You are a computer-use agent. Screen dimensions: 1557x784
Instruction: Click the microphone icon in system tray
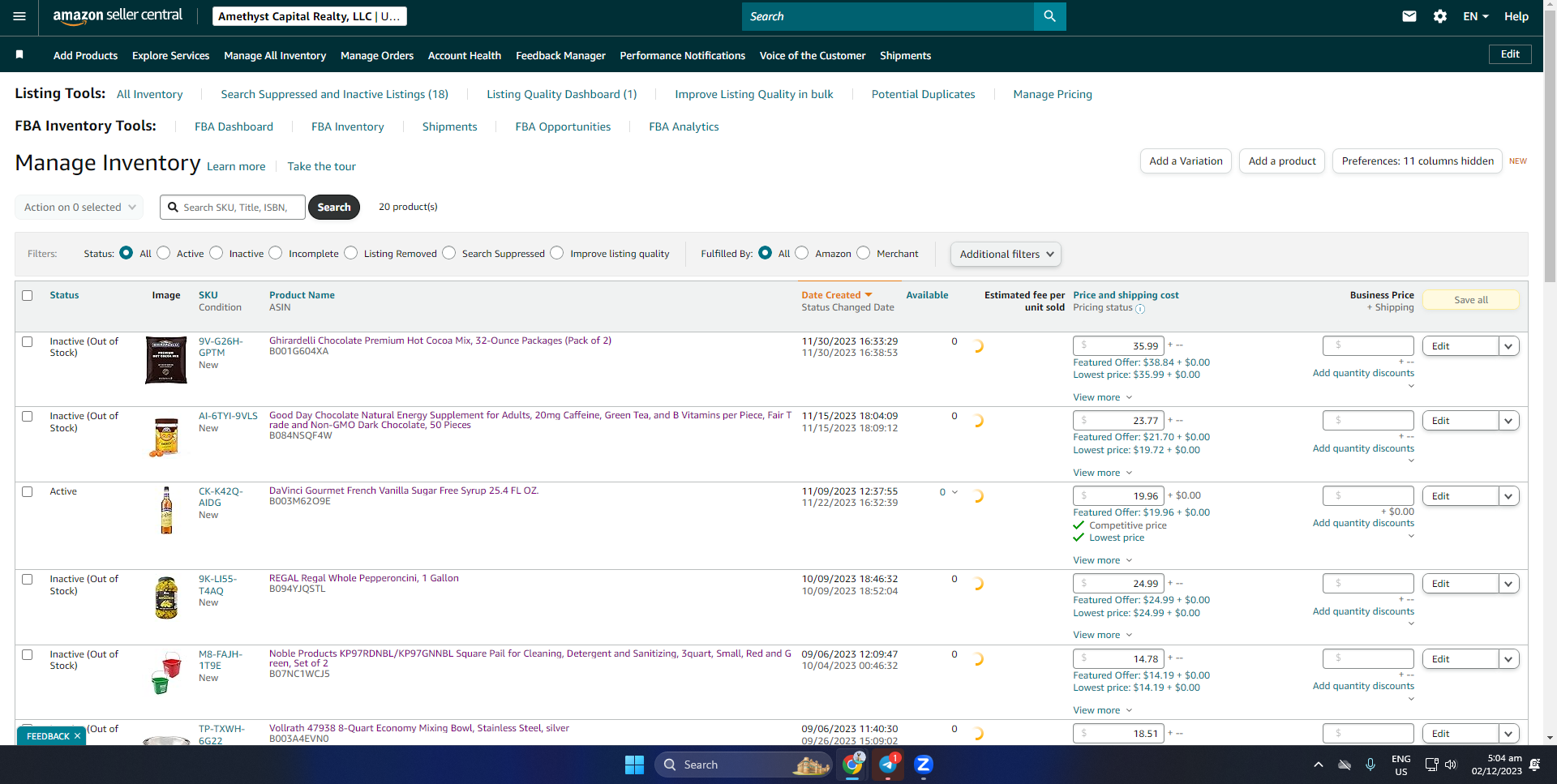coord(1370,765)
